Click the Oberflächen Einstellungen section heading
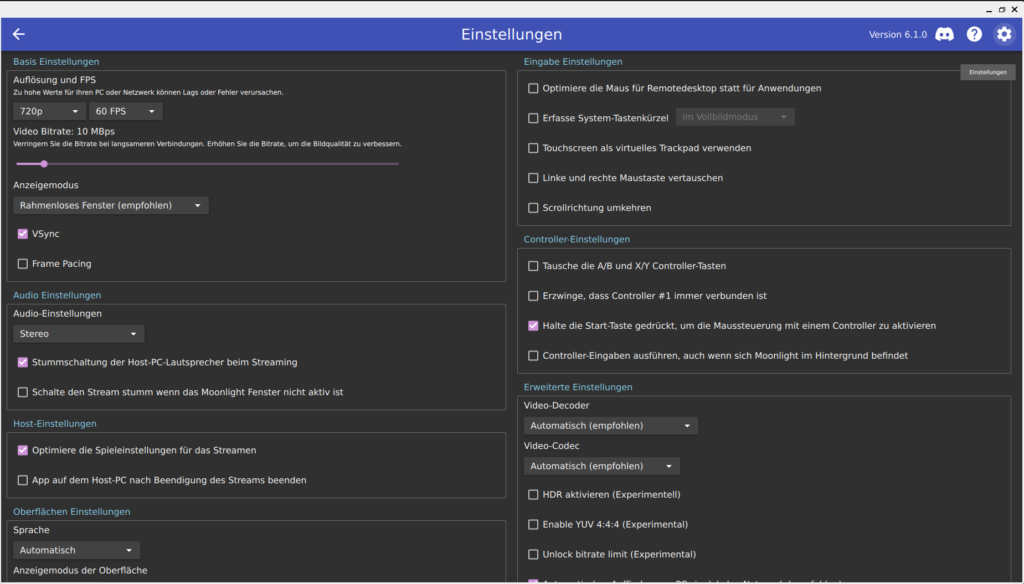The height and width of the screenshot is (584, 1024). (72, 511)
